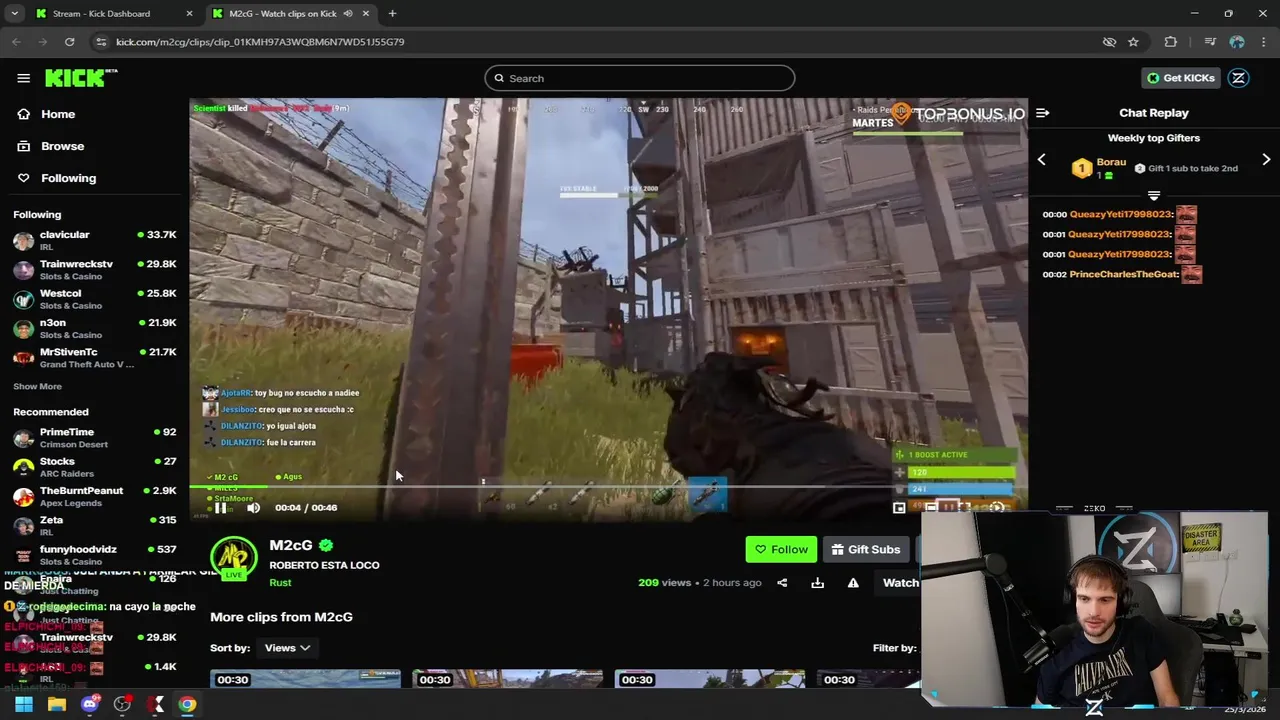Open TheBurntPeanut recommended channel
The width and height of the screenshot is (1280, 720).
(95, 496)
